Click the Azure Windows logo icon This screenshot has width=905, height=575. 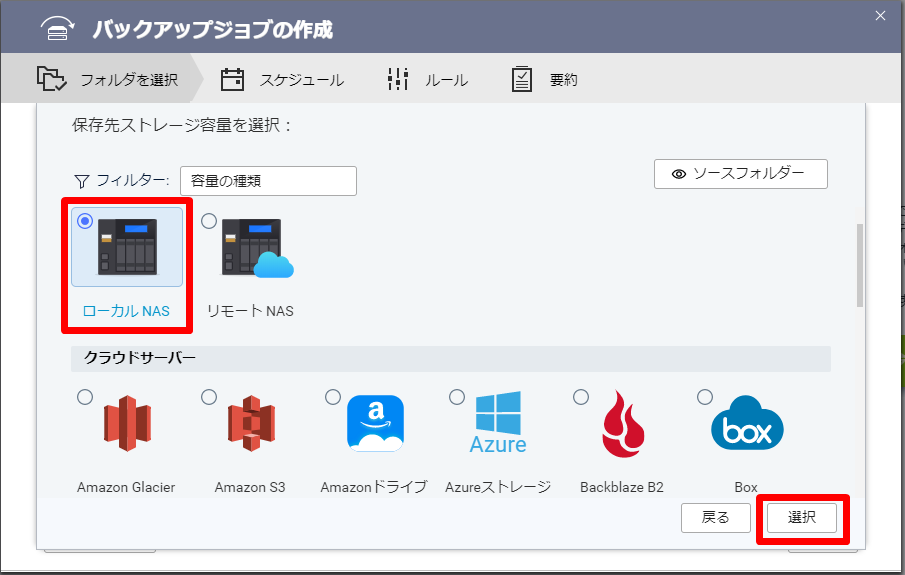pos(498,423)
